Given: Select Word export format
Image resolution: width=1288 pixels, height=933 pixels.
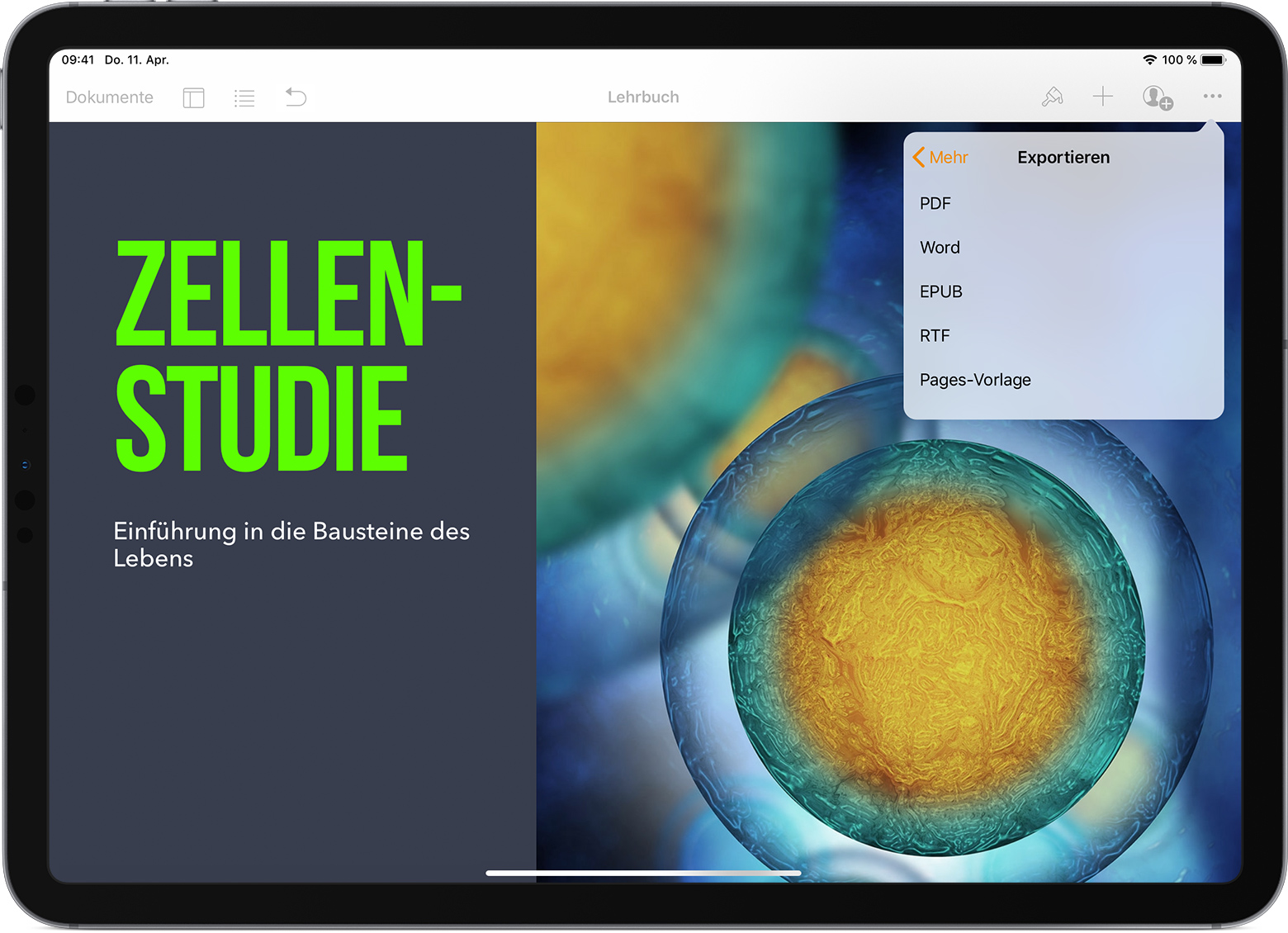Looking at the screenshot, I should [940, 248].
